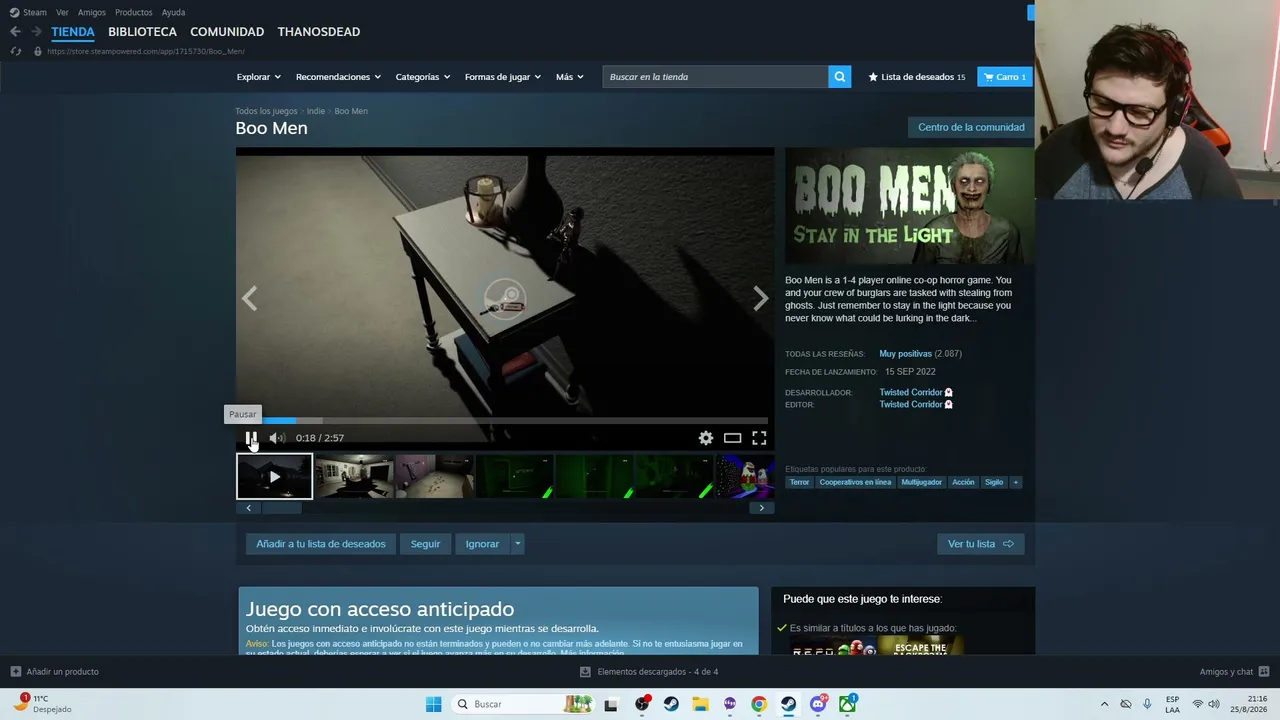
Task: Click the Ver tu lista button
Action: click(980, 544)
